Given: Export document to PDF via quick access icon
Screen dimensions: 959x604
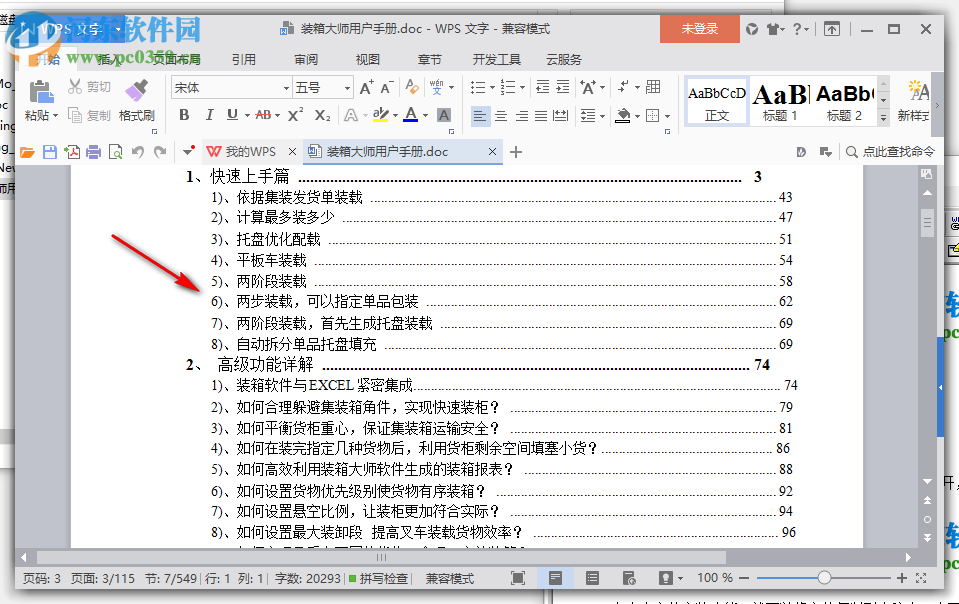Looking at the screenshot, I should coord(70,152).
